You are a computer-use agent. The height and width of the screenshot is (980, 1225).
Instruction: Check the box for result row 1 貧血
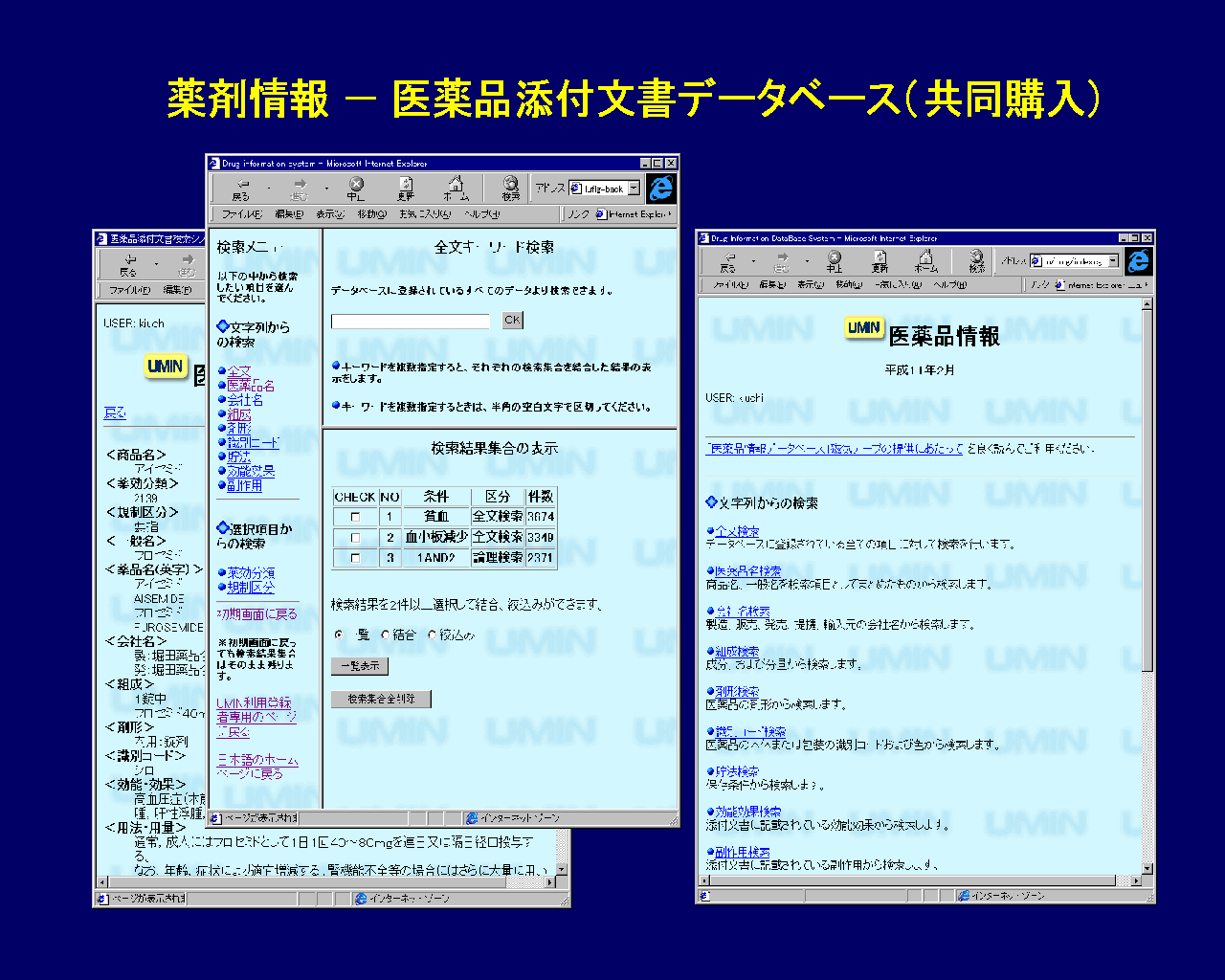(356, 517)
